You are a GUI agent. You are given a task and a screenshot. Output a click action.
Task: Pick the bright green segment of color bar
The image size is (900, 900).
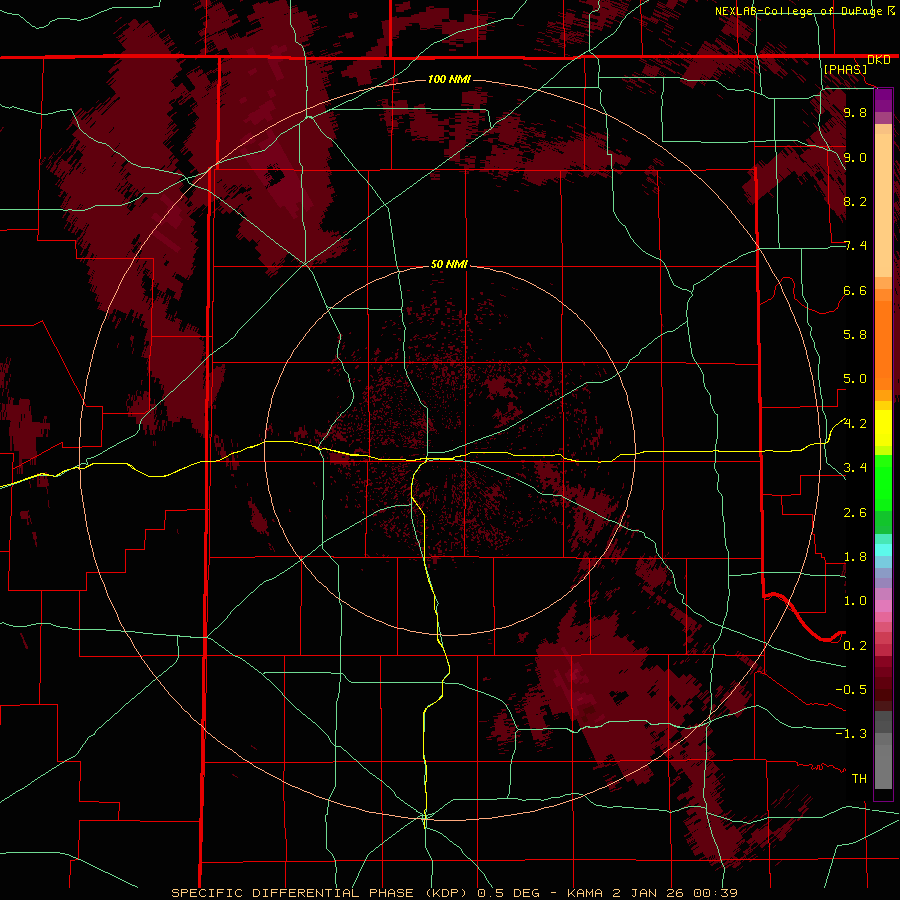[883, 483]
